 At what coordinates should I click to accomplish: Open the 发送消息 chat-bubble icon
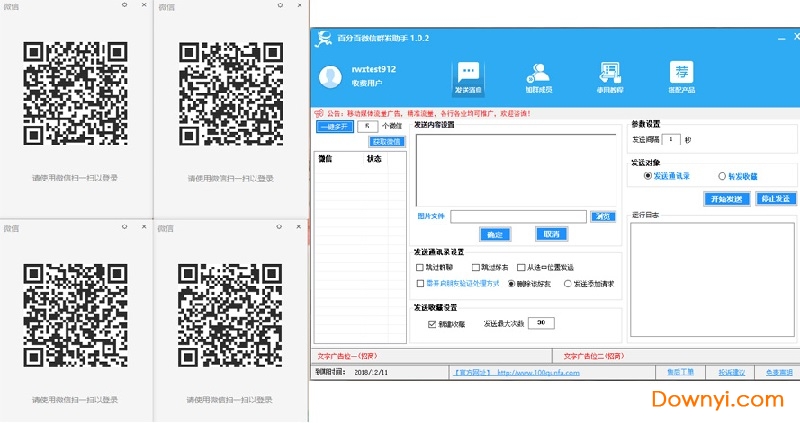[x=468, y=78]
